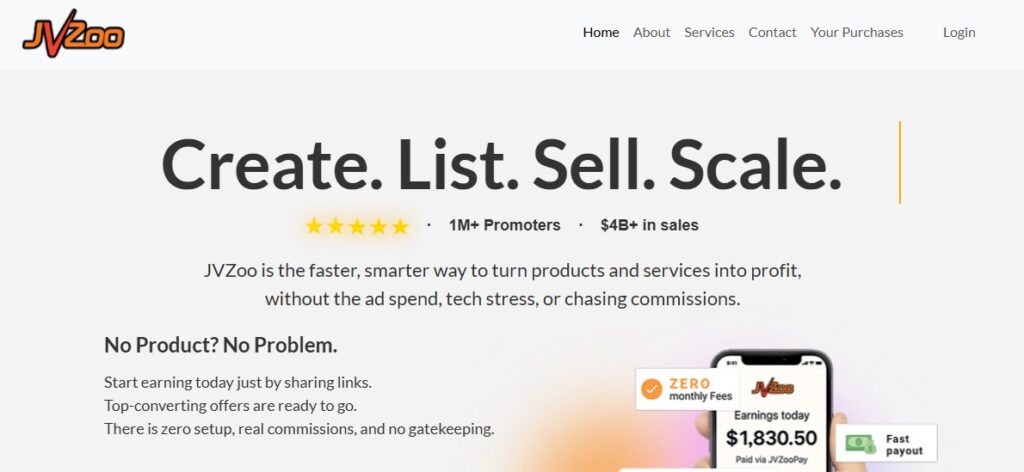Open the Services menu item
This screenshot has width=1024, height=472.
point(709,32)
